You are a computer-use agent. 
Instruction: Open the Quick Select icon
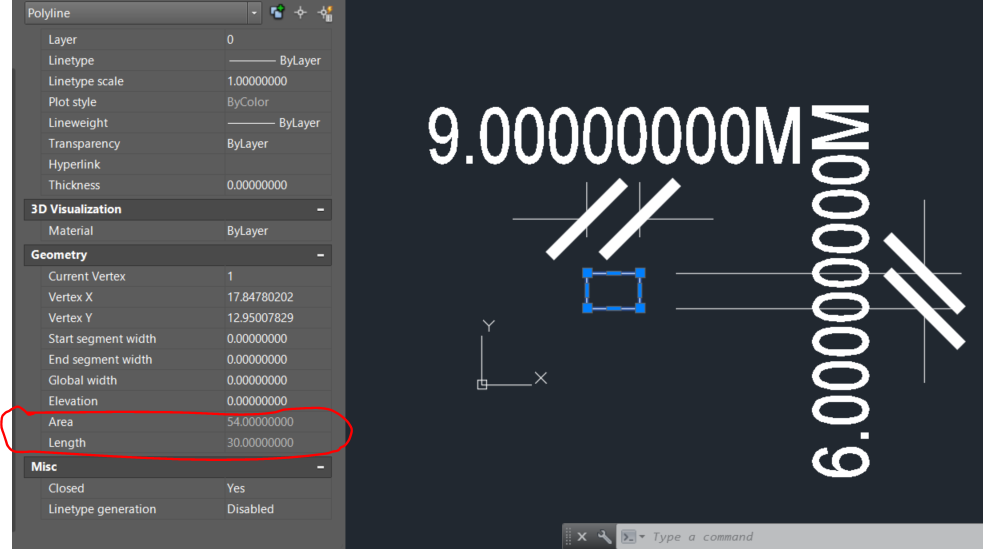pos(325,13)
